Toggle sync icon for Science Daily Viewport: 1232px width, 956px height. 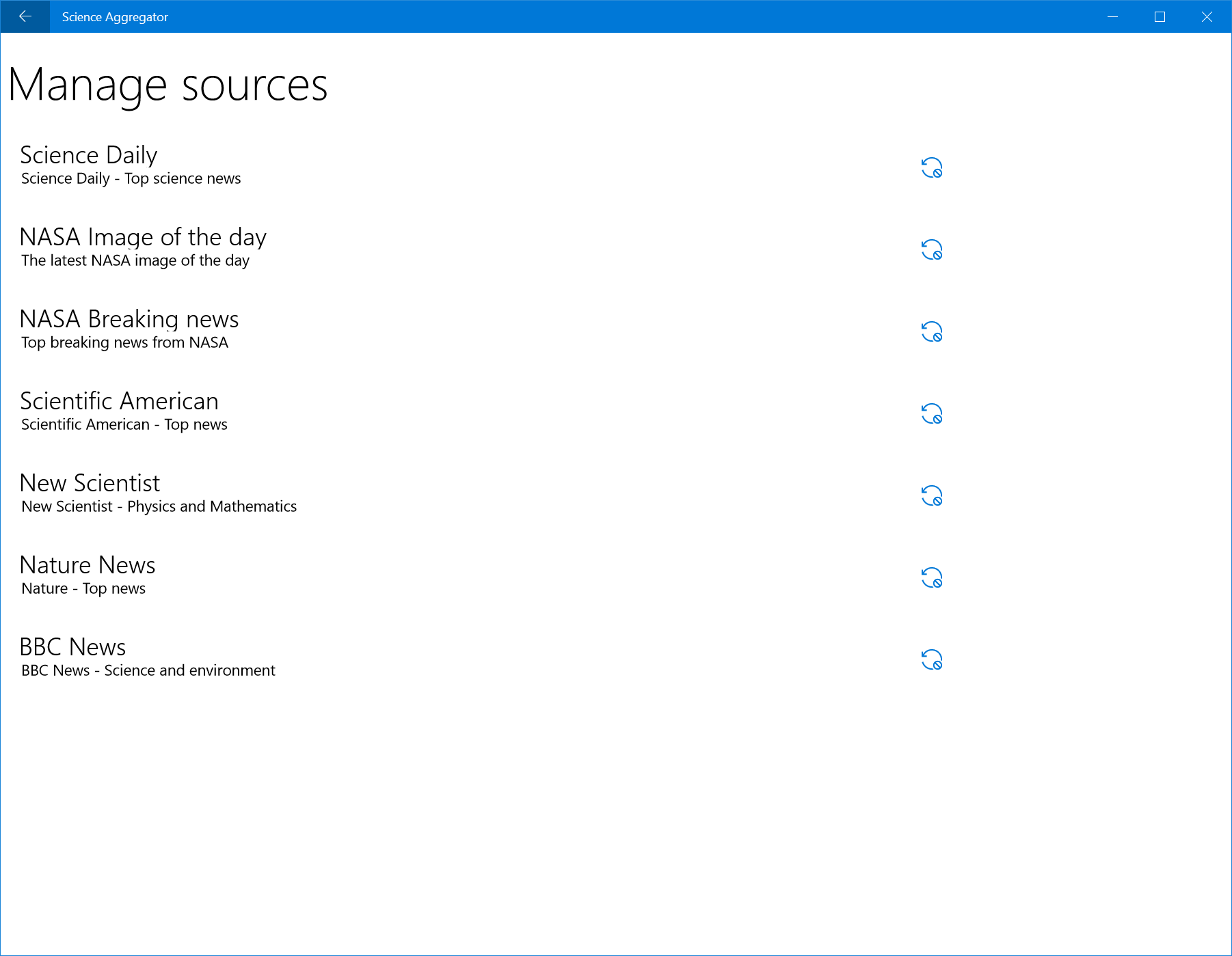point(931,167)
